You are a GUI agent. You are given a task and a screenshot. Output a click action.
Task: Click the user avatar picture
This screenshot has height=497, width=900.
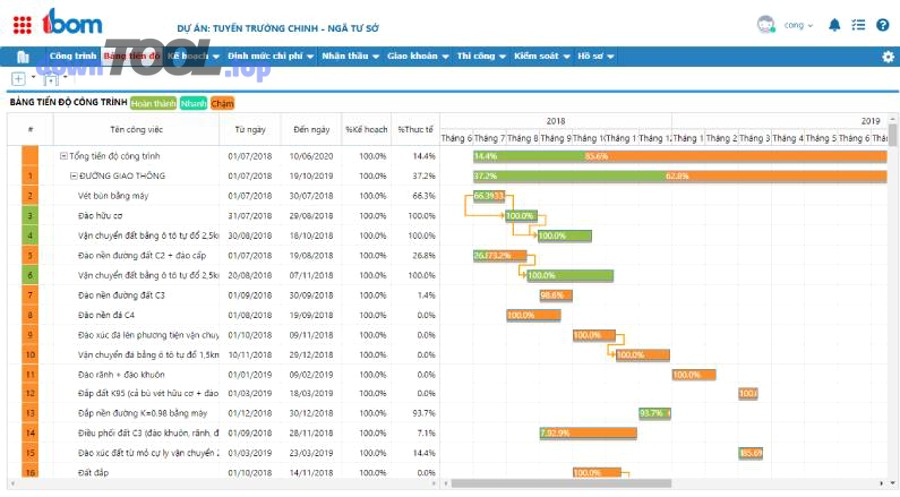[766, 25]
